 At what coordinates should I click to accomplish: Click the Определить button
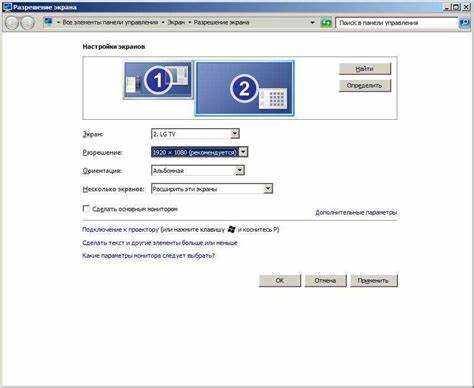click(365, 86)
